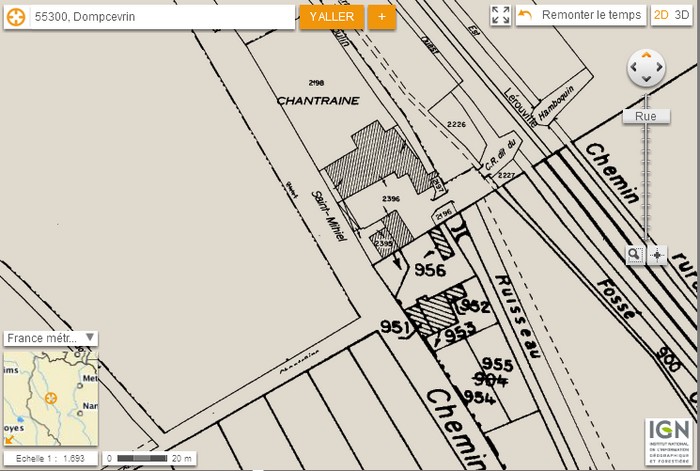The width and height of the screenshot is (700, 471).
Task: Open the IGN logo link
Action: pos(667,441)
